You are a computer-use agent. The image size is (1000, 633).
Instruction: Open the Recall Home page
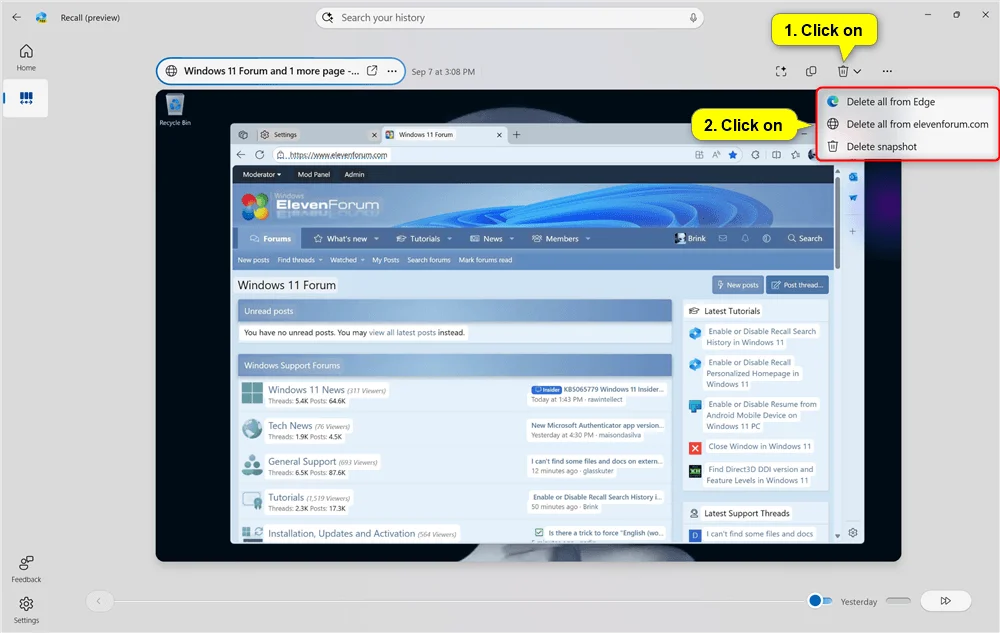(x=26, y=57)
